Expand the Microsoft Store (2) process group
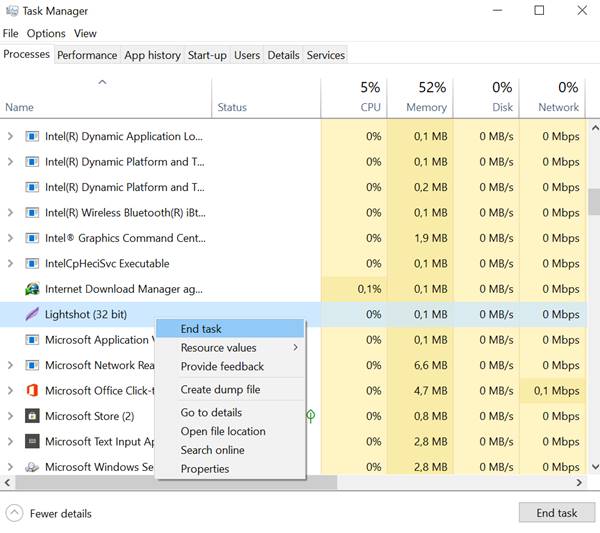600x533 pixels. 11,416
